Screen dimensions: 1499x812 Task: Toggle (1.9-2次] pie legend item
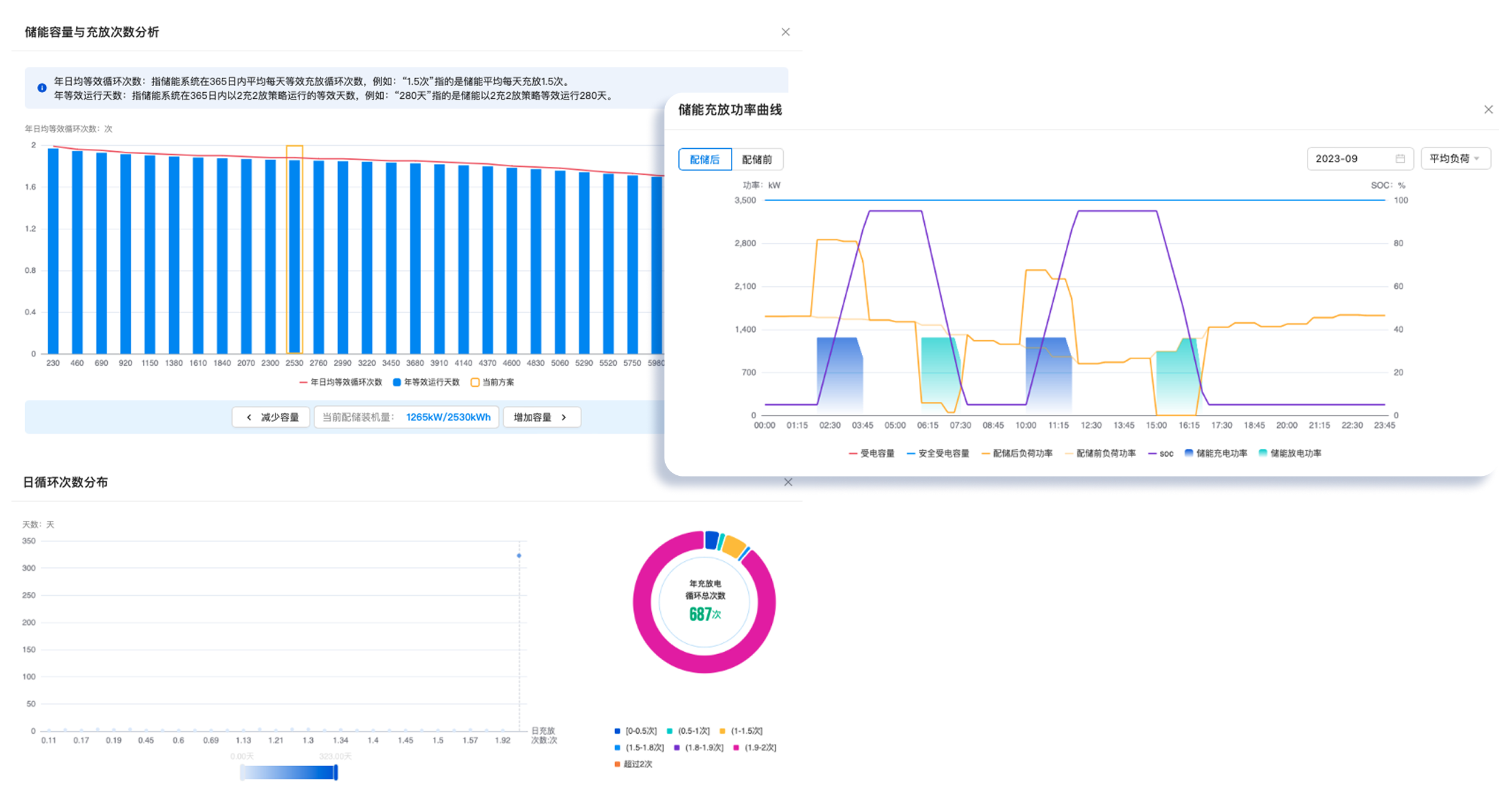(x=754, y=748)
